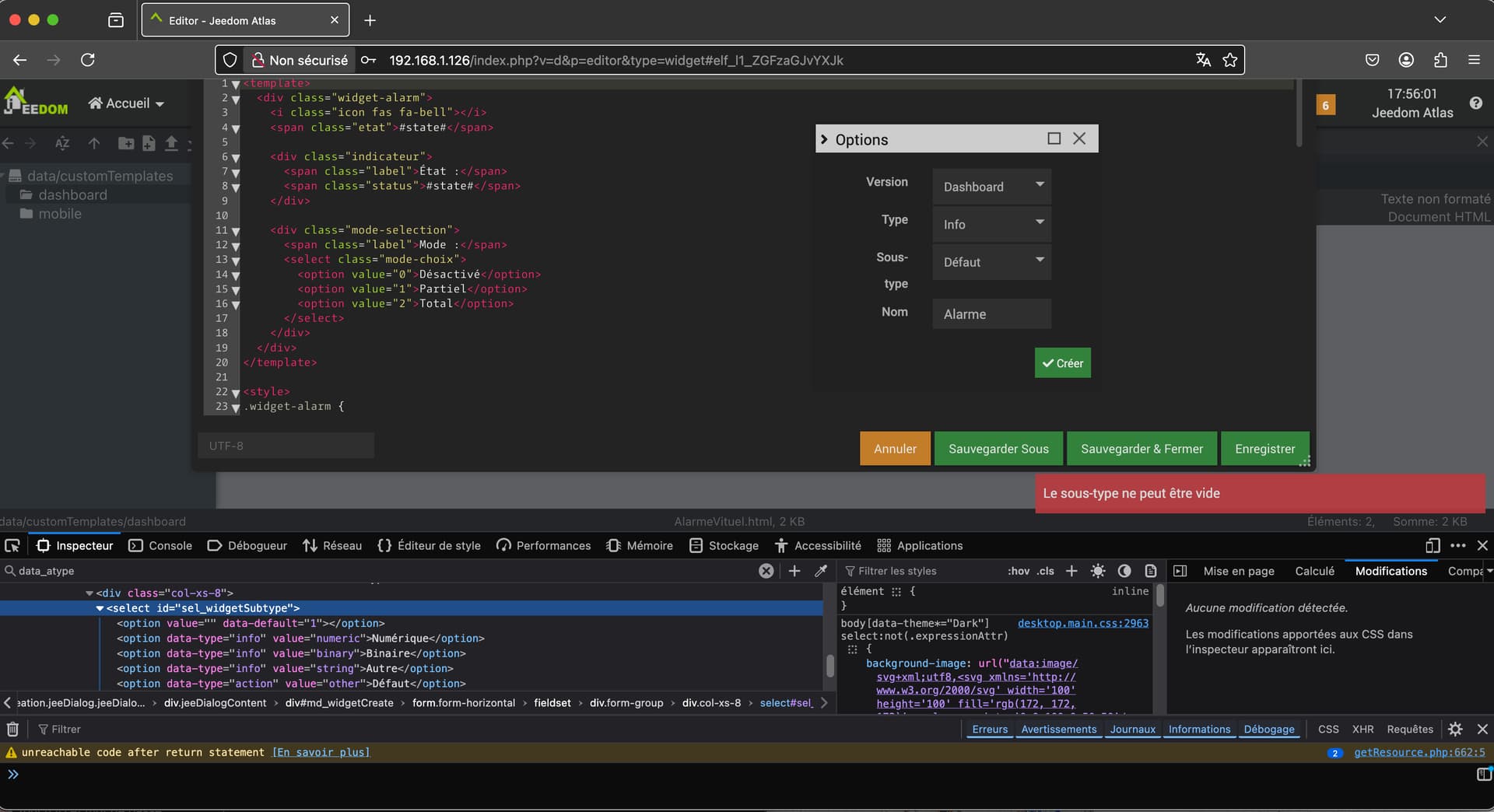Click the green Créer button
The width and height of the screenshot is (1494, 812).
pos(1062,363)
